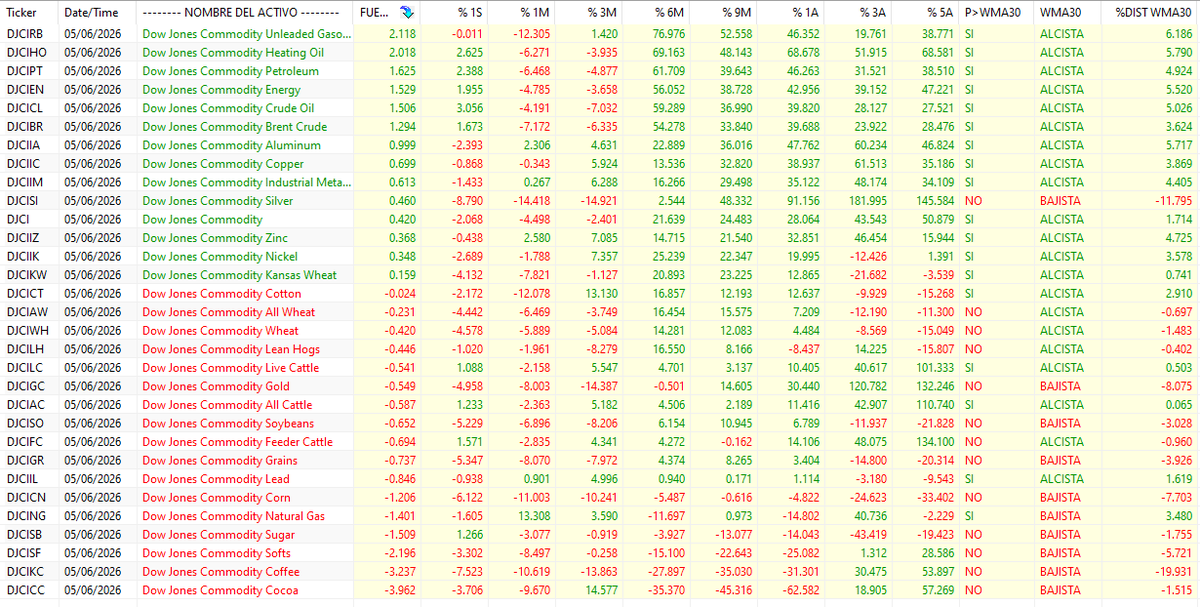Click Dow Jones Commodity Brent Crude
1200x607 pixels.
coord(234,126)
